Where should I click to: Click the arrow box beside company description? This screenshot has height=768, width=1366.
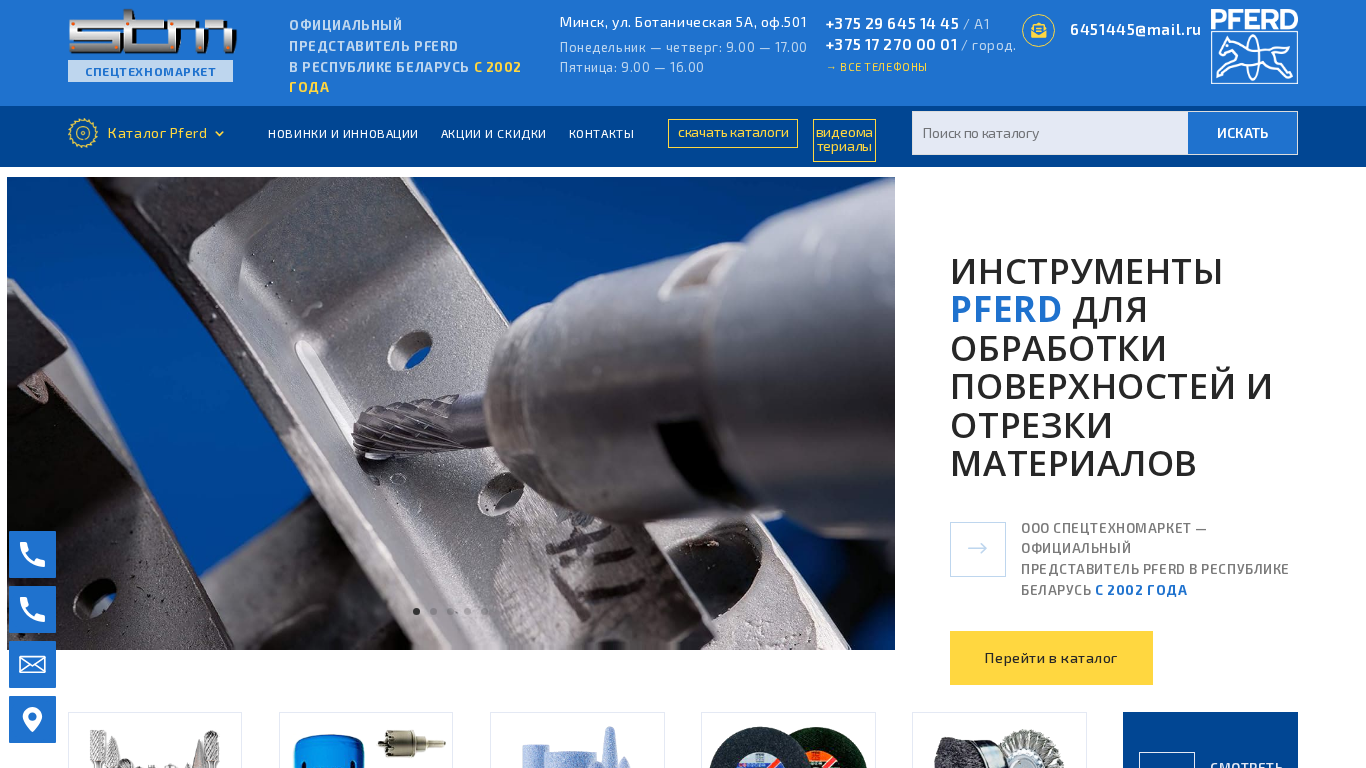978,549
